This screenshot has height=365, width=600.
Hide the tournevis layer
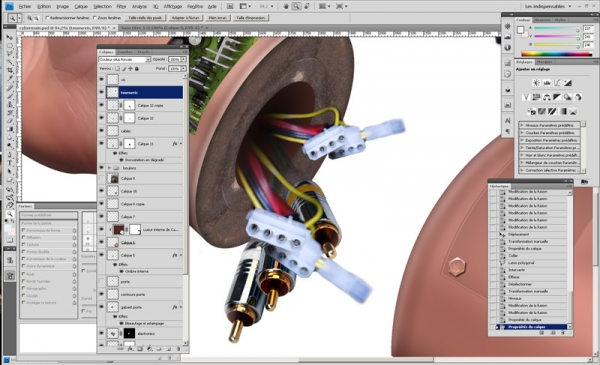[x=101, y=92]
